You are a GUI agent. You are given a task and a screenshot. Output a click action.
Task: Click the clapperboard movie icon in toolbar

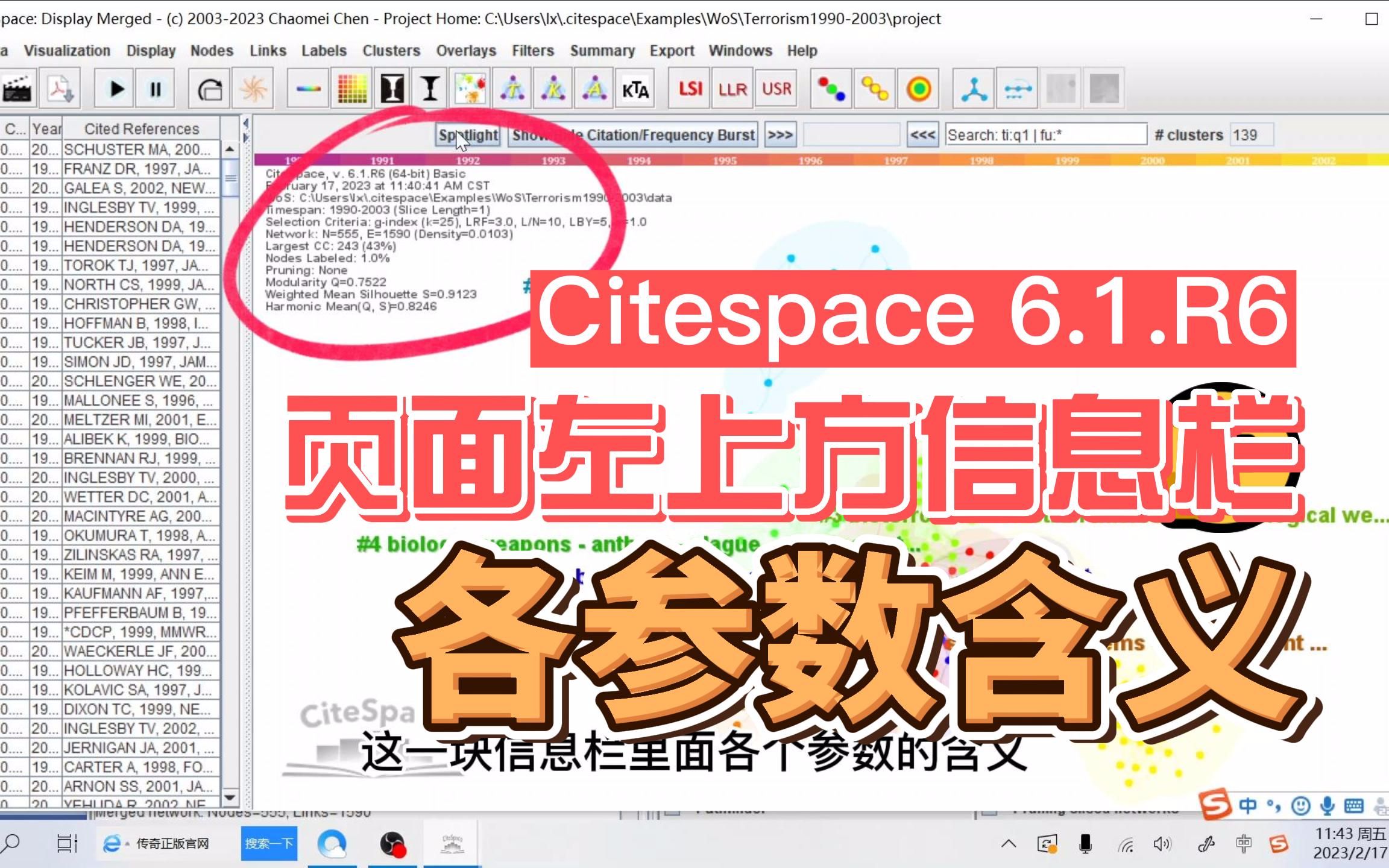coord(17,89)
